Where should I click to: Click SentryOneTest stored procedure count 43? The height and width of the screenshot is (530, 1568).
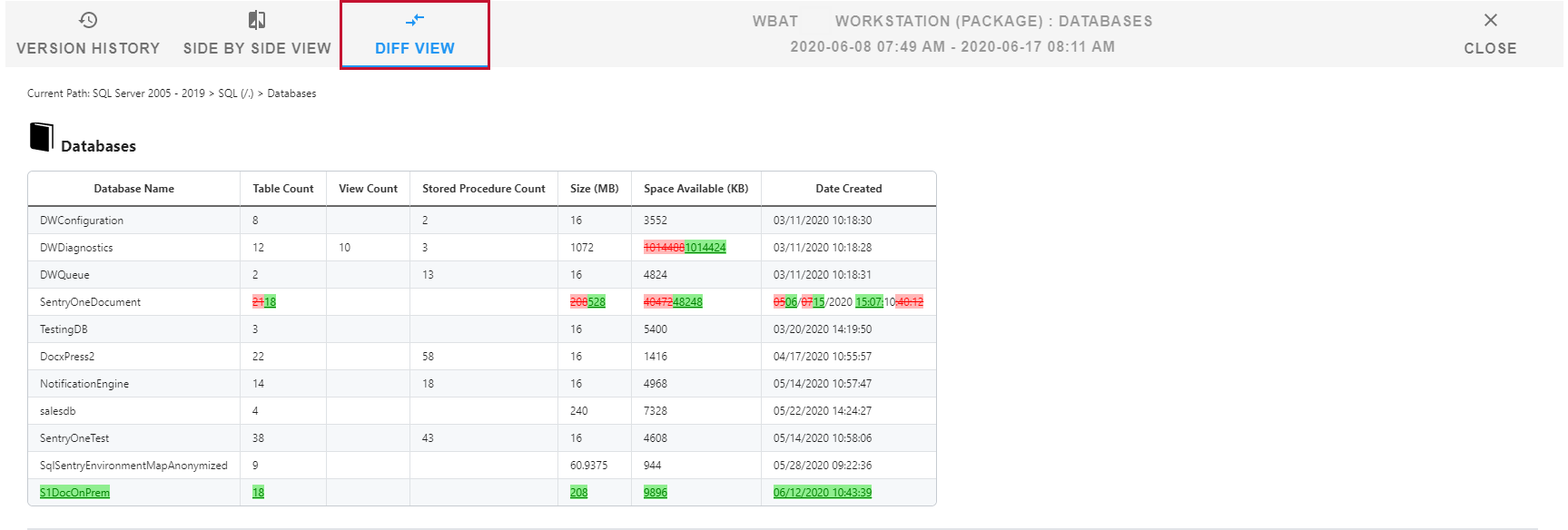(x=428, y=438)
